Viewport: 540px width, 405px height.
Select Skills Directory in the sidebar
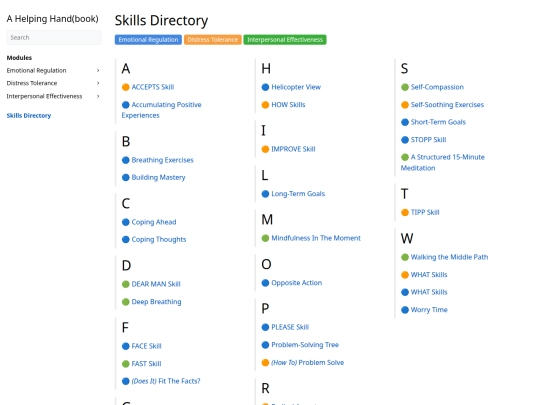pyautogui.click(x=29, y=116)
